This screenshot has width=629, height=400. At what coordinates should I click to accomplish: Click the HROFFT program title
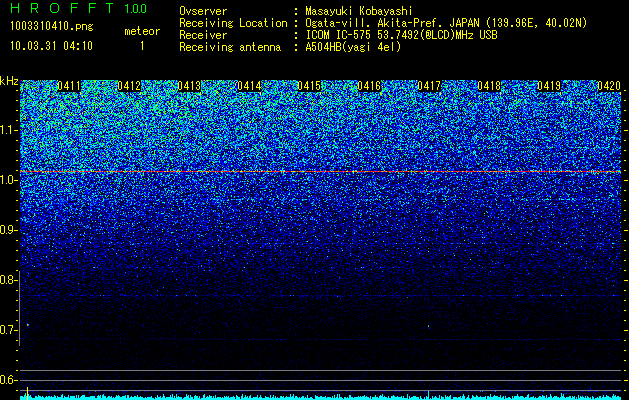coord(62,8)
